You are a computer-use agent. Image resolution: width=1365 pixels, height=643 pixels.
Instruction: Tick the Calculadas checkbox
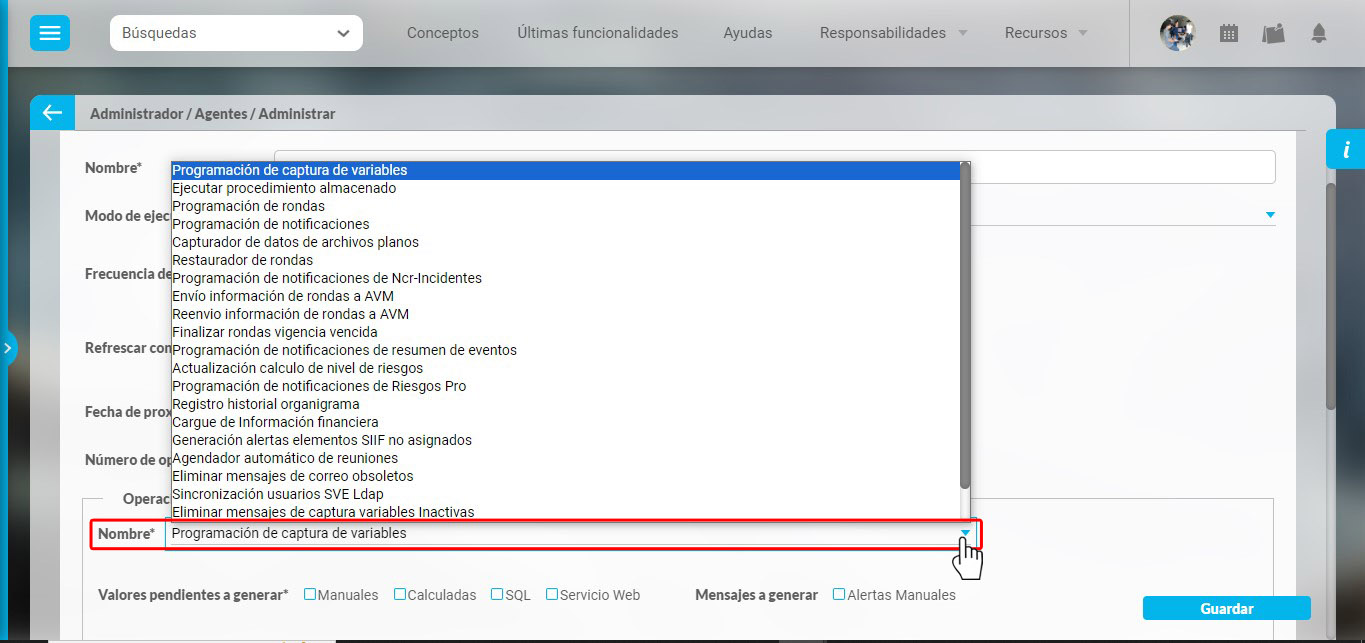click(400, 594)
